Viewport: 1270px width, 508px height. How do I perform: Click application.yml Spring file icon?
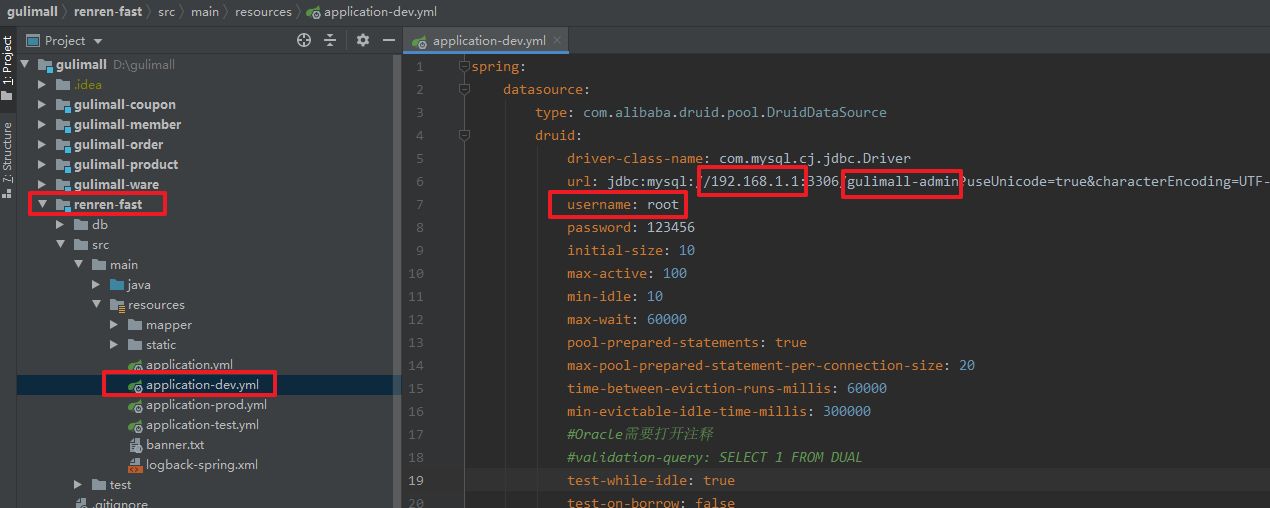[135, 365]
